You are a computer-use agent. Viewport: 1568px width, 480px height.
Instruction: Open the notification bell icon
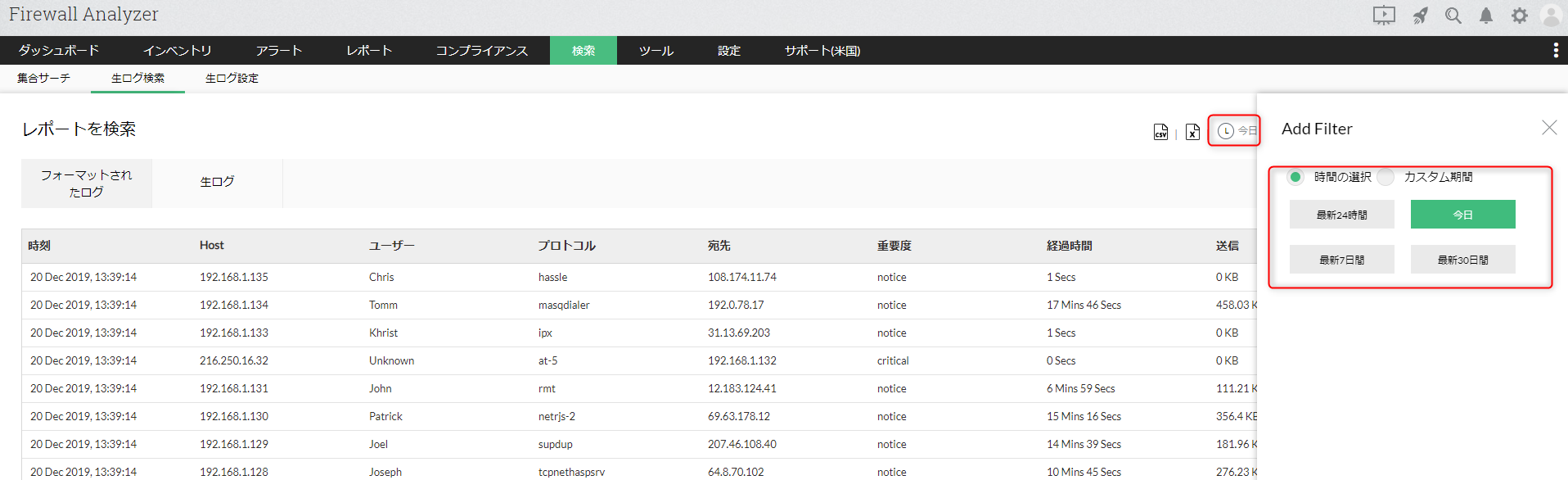click(x=1486, y=16)
